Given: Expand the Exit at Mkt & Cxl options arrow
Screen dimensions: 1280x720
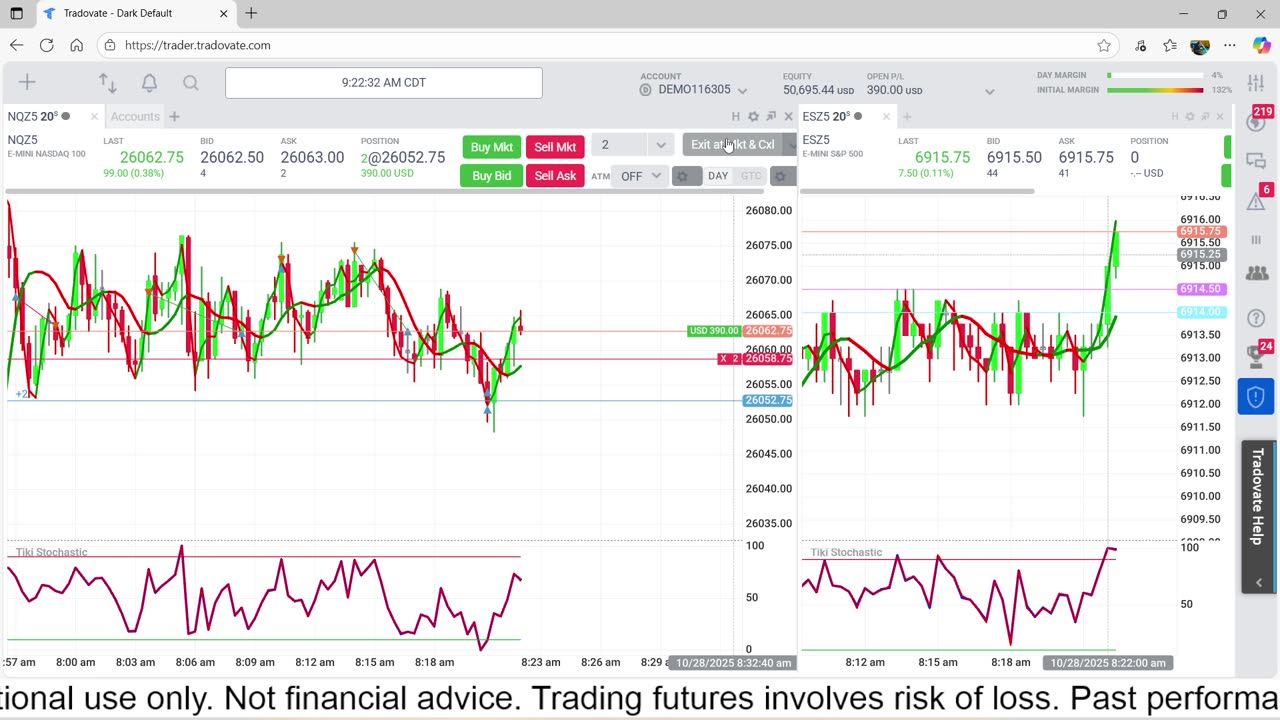Looking at the screenshot, I should click(791, 145).
